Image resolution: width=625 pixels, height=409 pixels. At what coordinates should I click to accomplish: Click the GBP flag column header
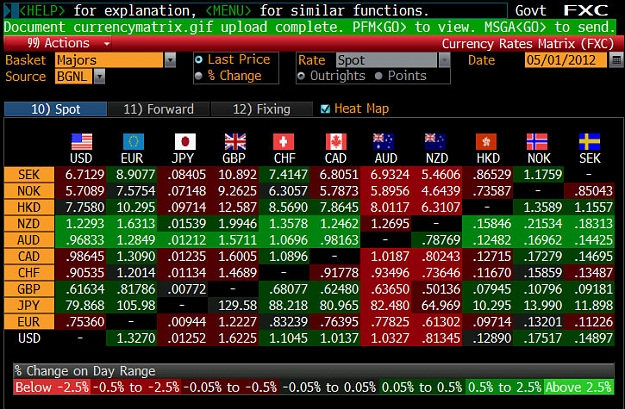[234, 149]
